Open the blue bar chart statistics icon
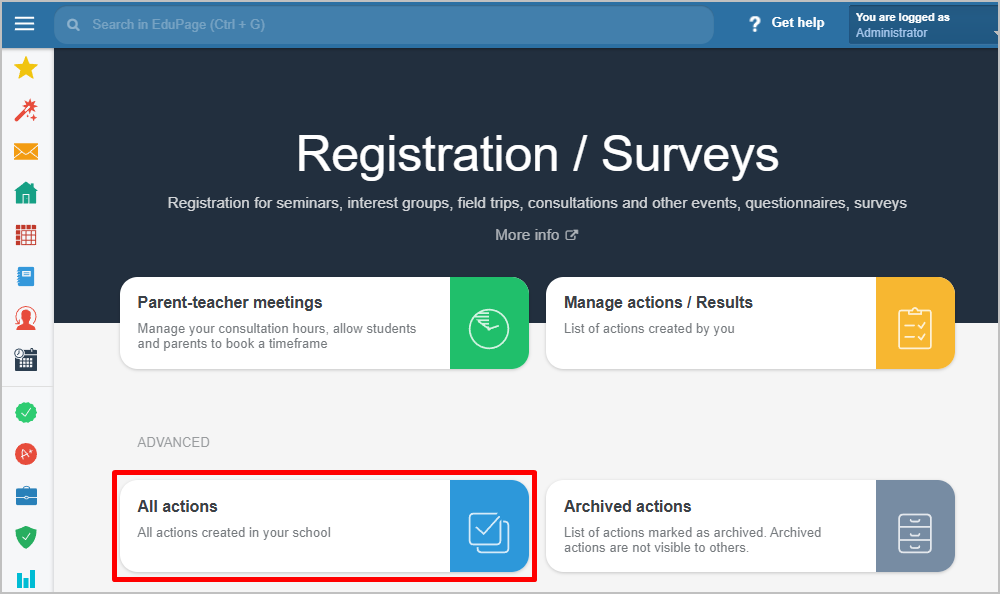1000x594 pixels. (x=26, y=578)
